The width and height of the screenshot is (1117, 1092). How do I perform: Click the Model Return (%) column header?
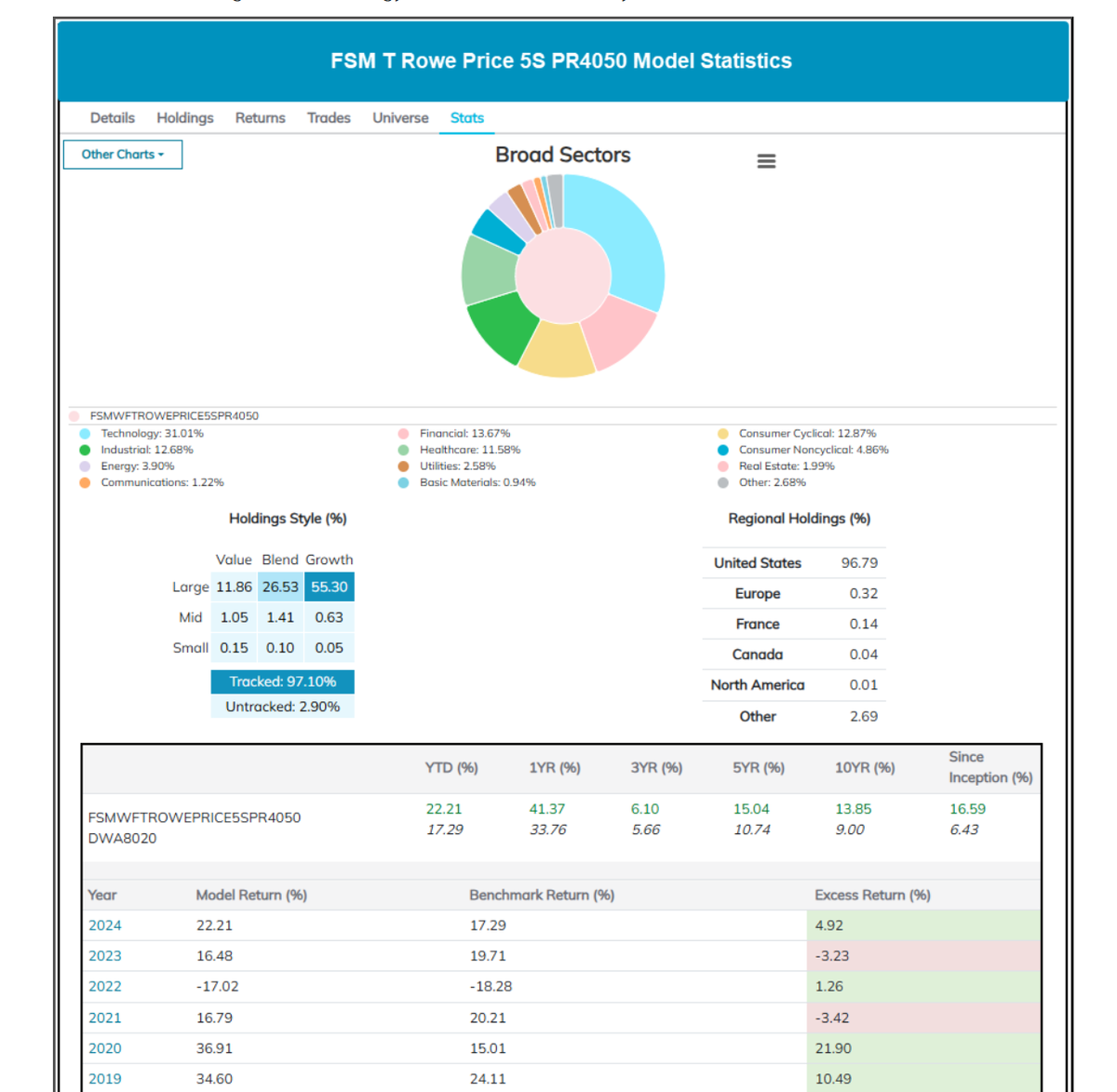coord(251,896)
